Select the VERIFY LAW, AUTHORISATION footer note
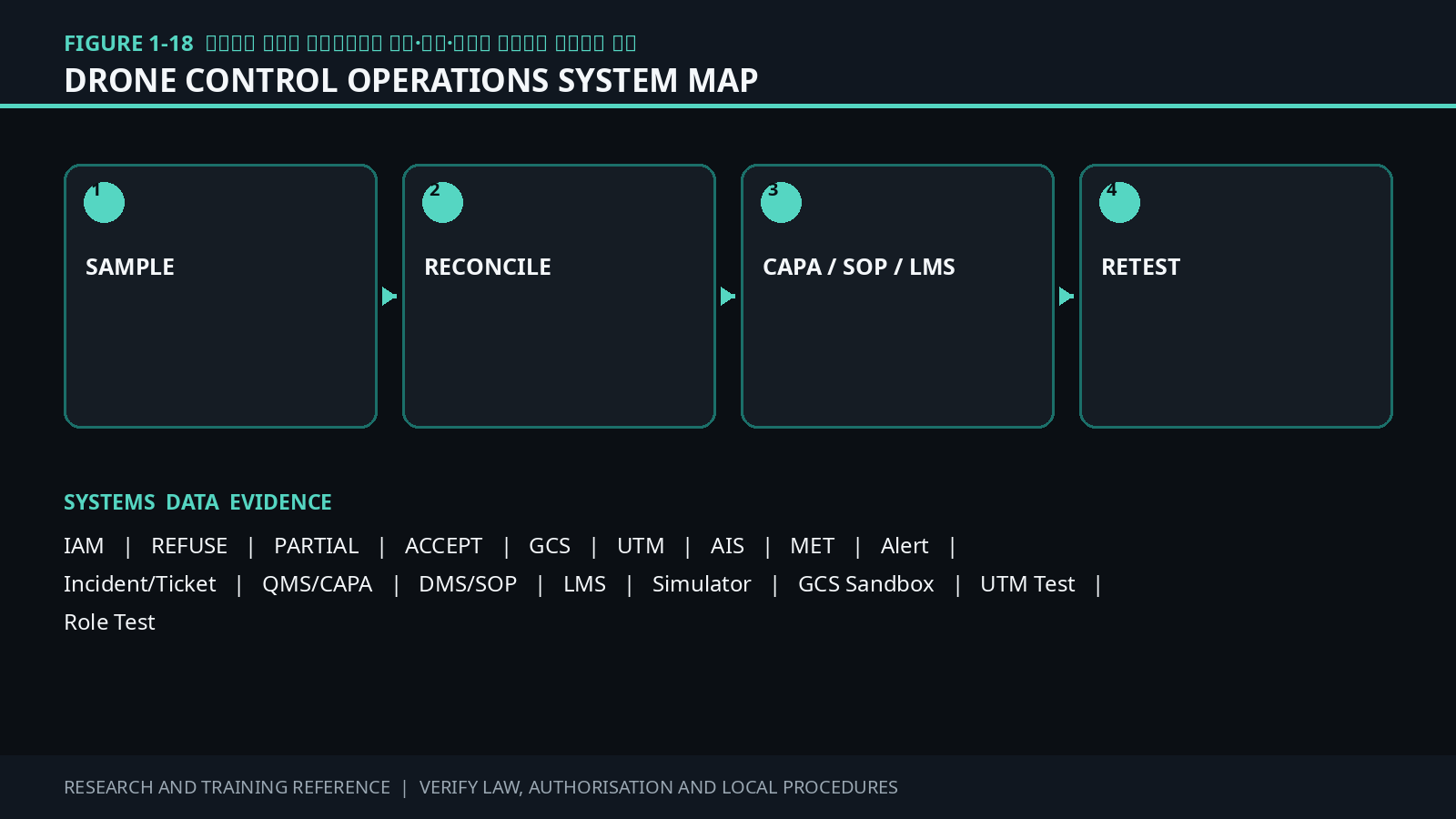 coord(659,787)
